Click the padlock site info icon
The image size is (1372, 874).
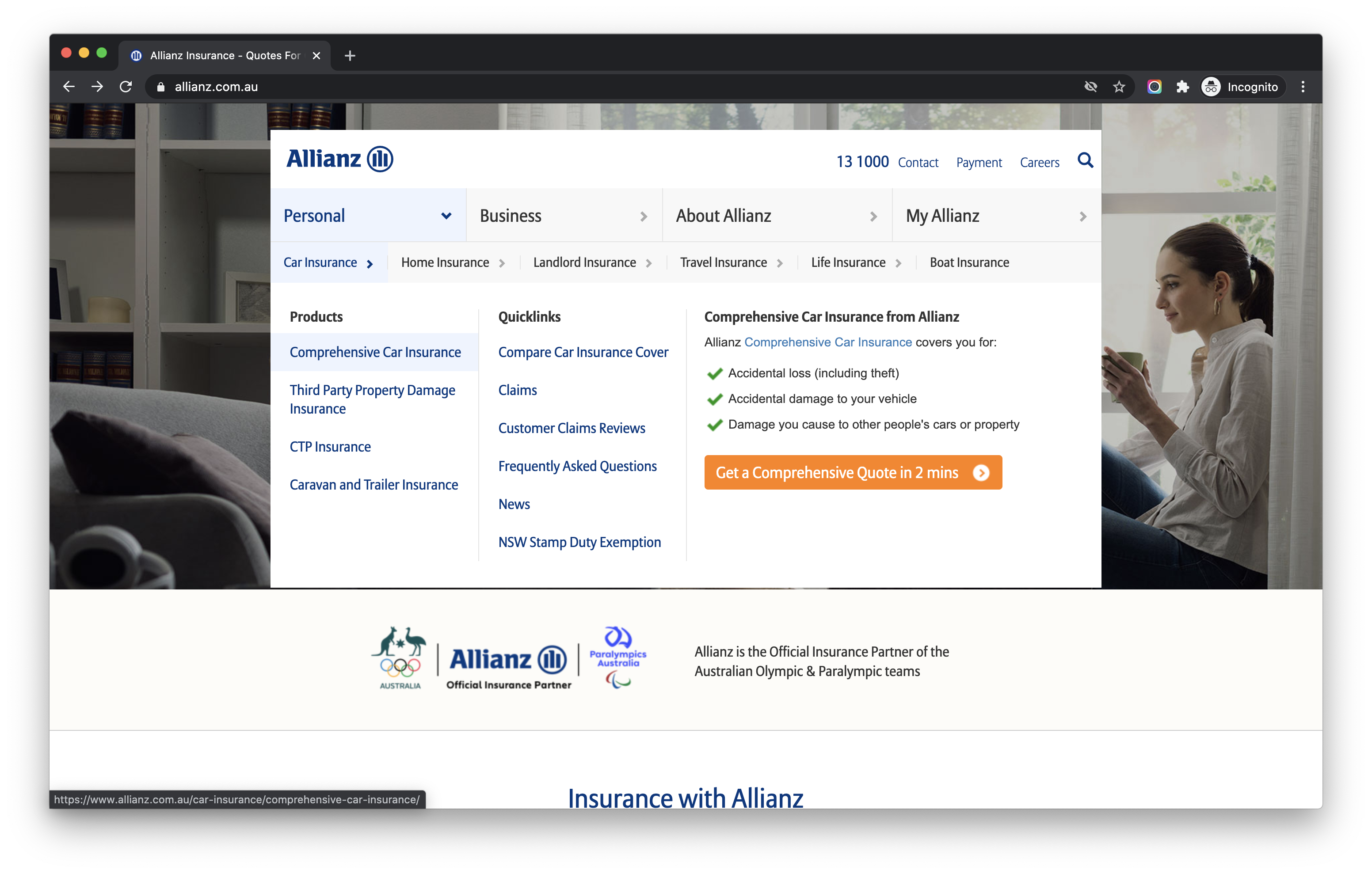point(161,87)
